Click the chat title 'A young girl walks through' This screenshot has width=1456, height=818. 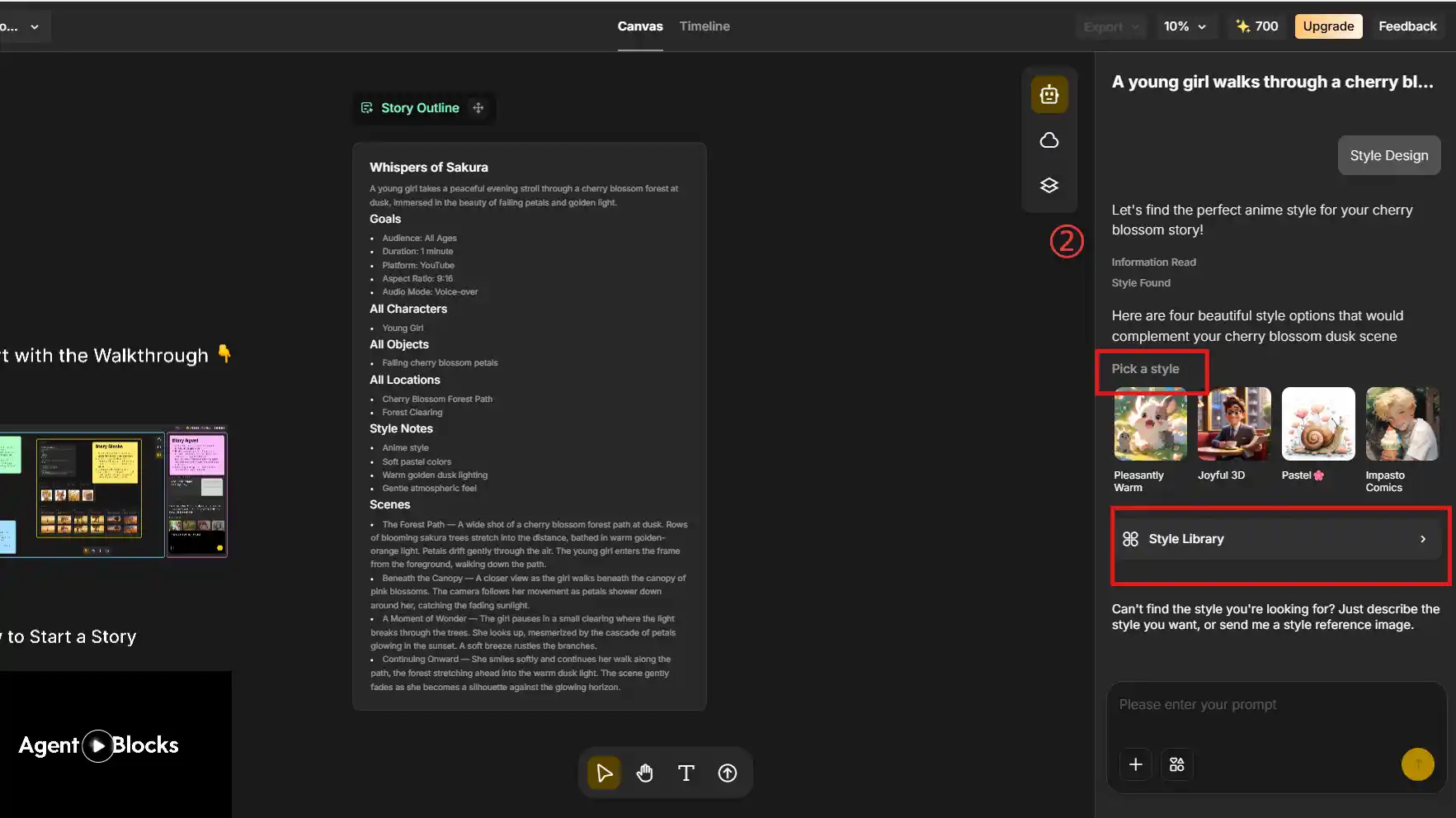pyautogui.click(x=1272, y=82)
